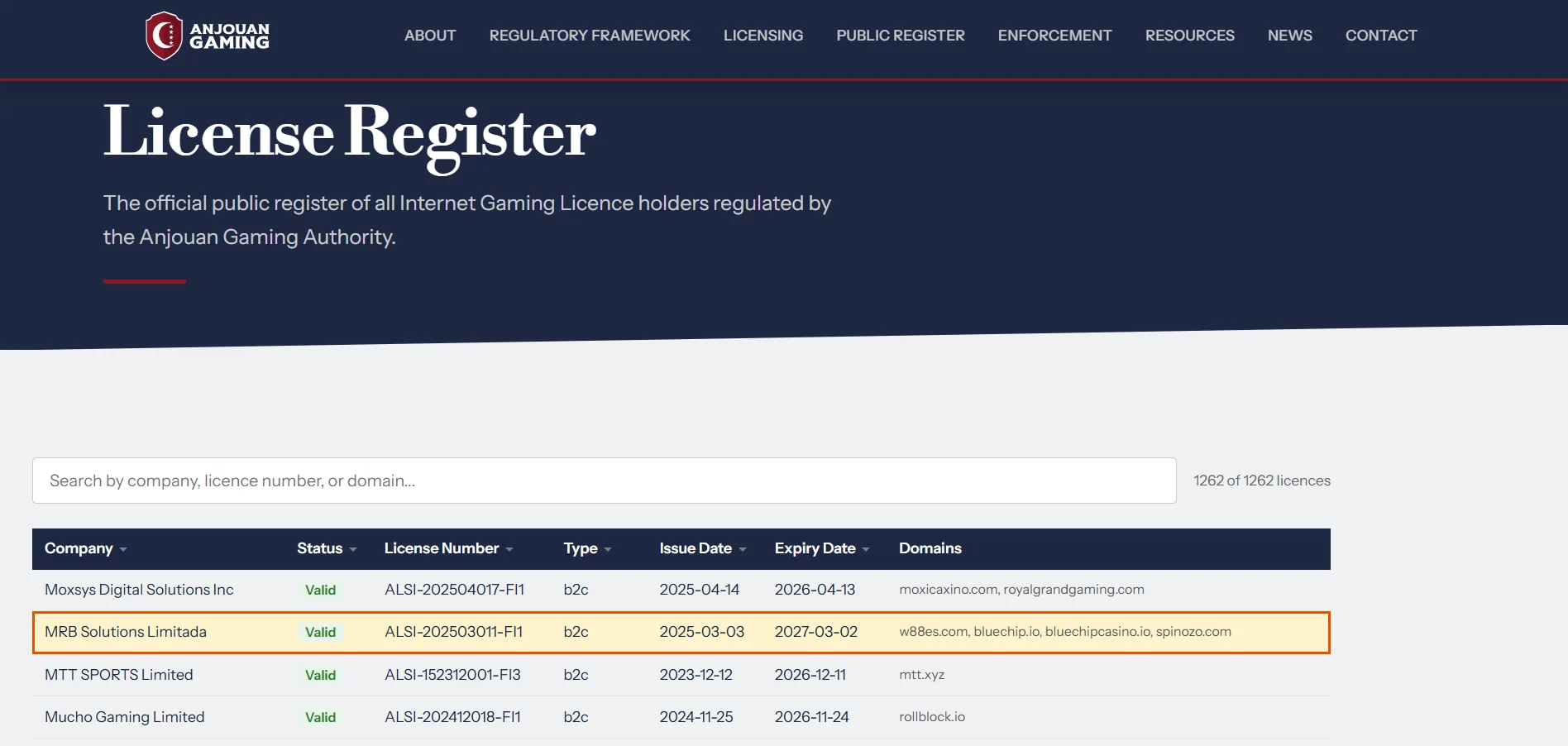
Task: Click license number ALSI-202503011-FI1
Action: (454, 632)
